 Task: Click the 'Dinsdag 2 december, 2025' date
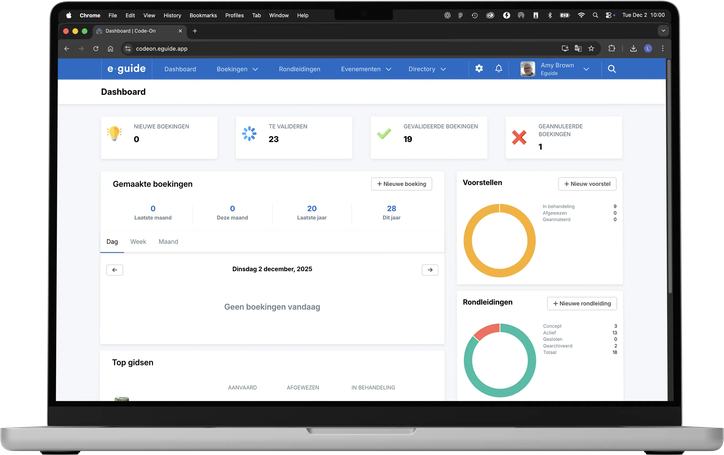(x=272, y=269)
